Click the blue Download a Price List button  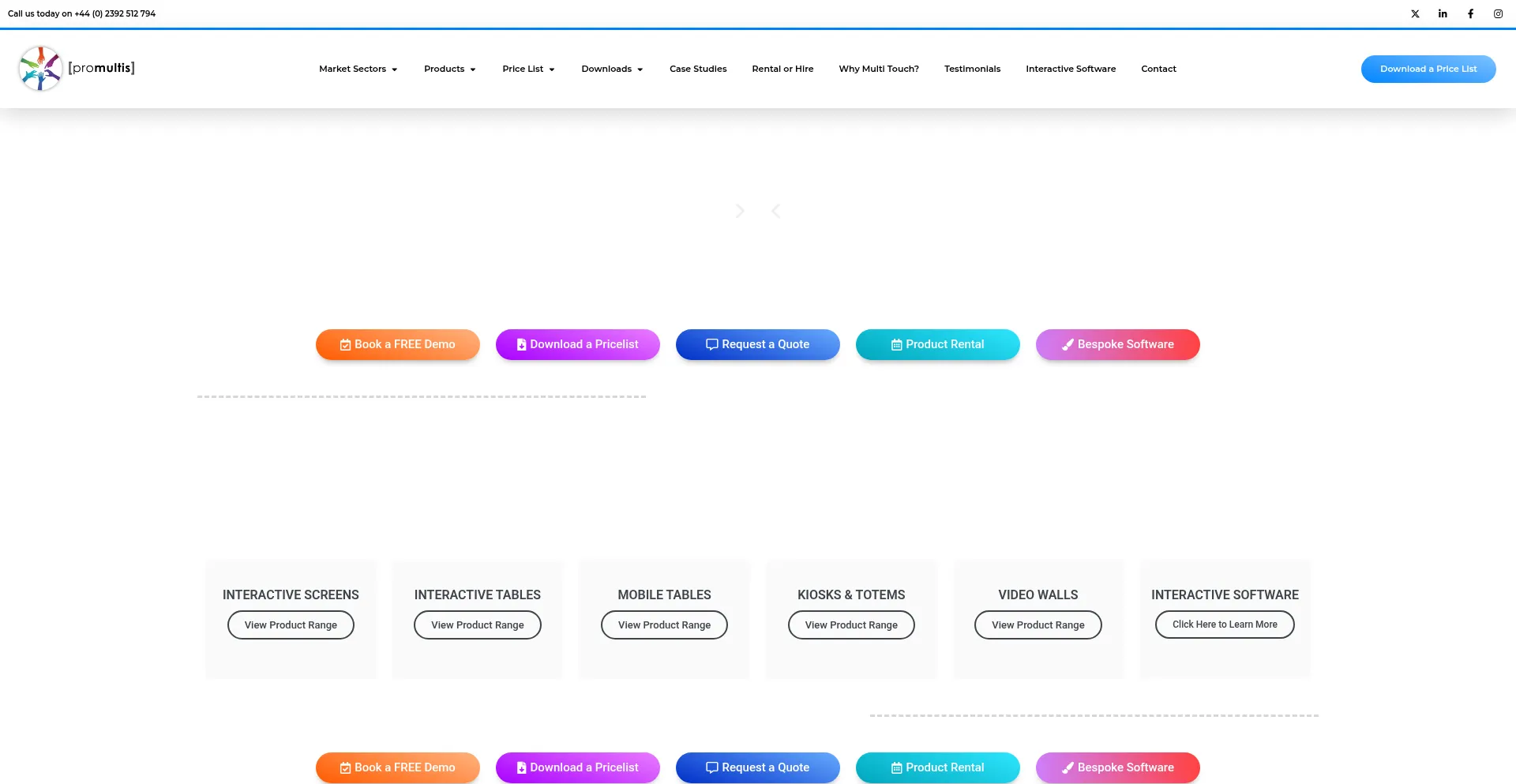click(x=1428, y=69)
